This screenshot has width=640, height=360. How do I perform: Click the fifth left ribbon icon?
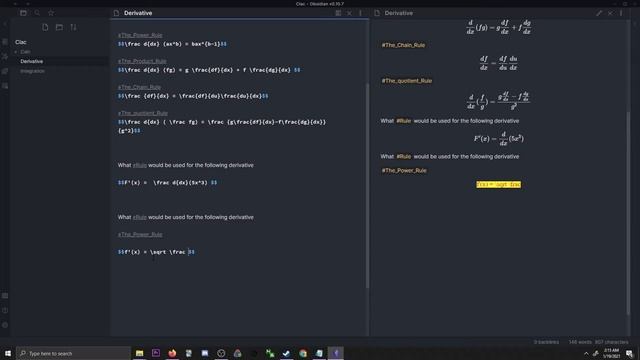[5, 86]
